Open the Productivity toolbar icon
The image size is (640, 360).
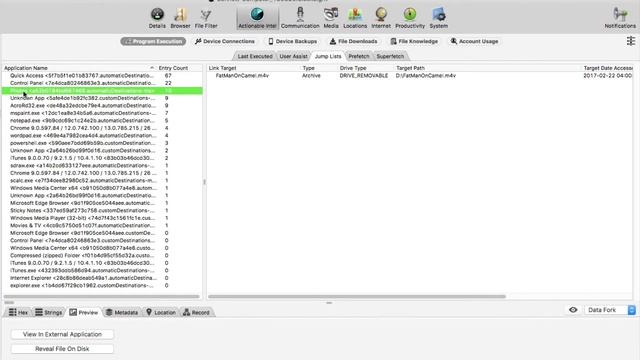[x=410, y=18]
